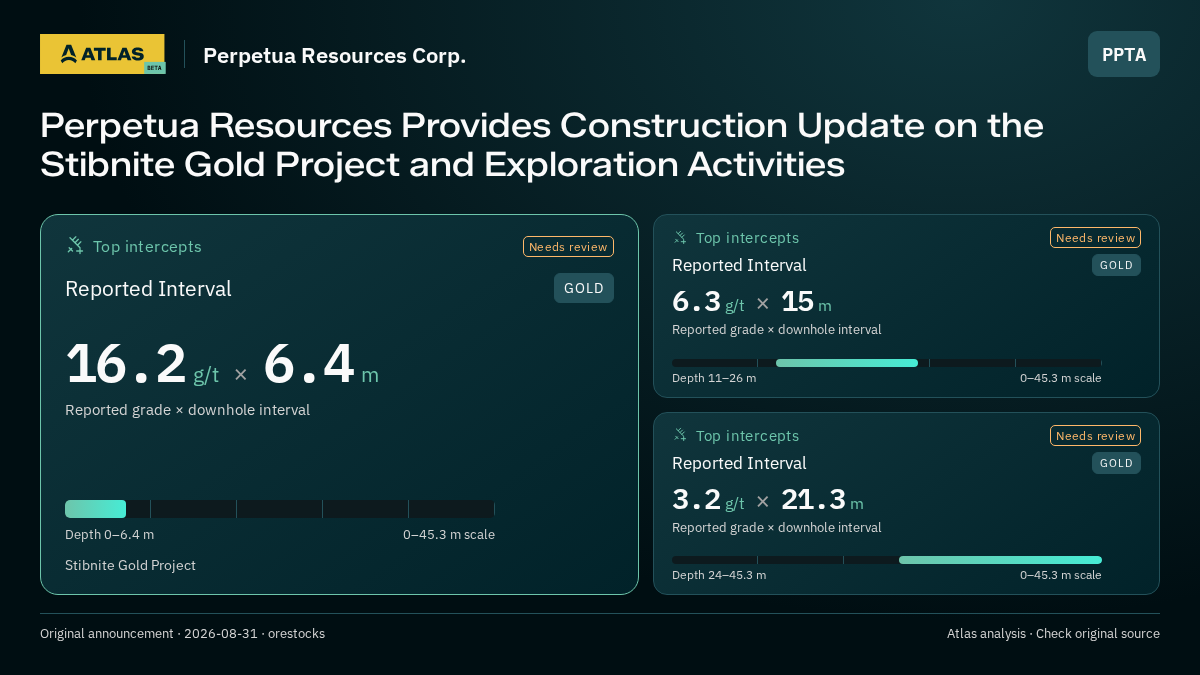Click the Depth 24–45.3 m progress bar
Screen dimensions: 1200x675
[x=887, y=560]
